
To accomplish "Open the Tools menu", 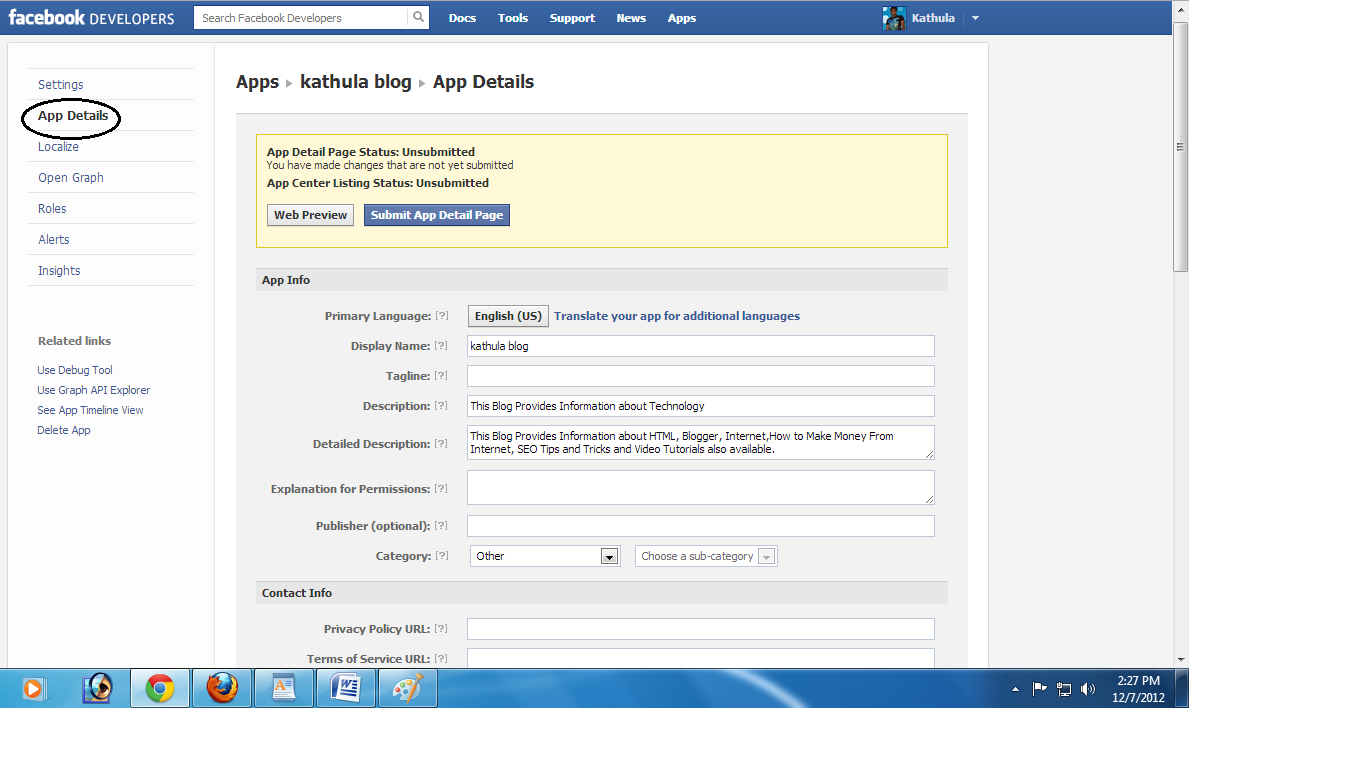I will 512,17.
